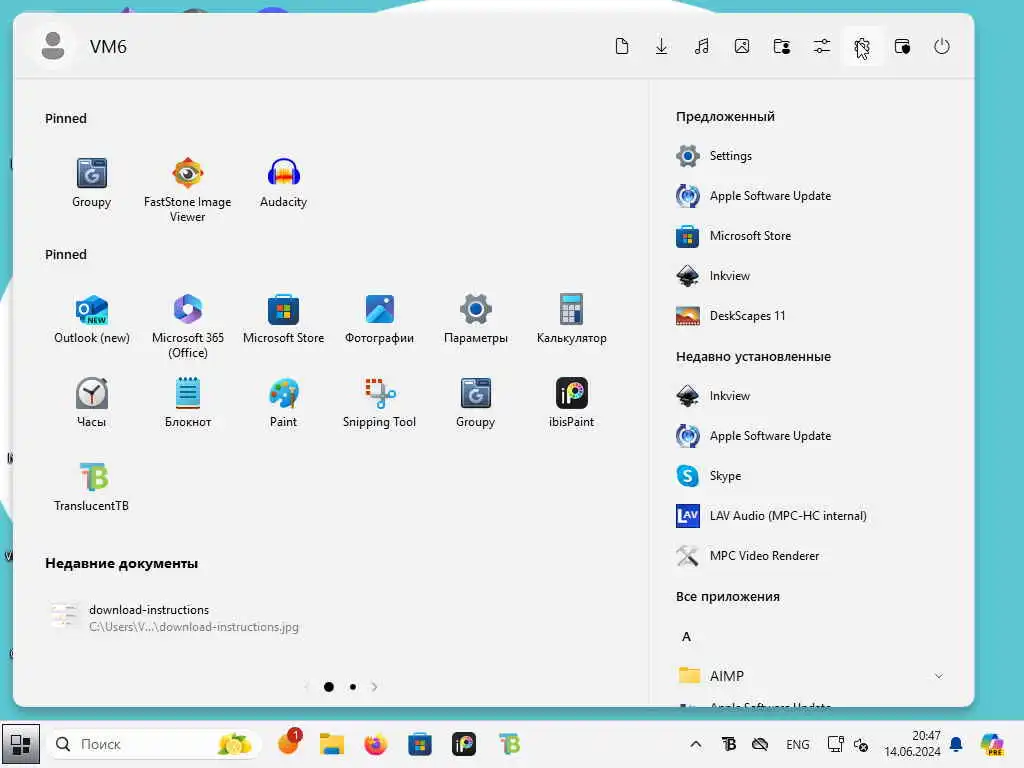
Task: Click the letter A index heading
Action: tap(686, 637)
